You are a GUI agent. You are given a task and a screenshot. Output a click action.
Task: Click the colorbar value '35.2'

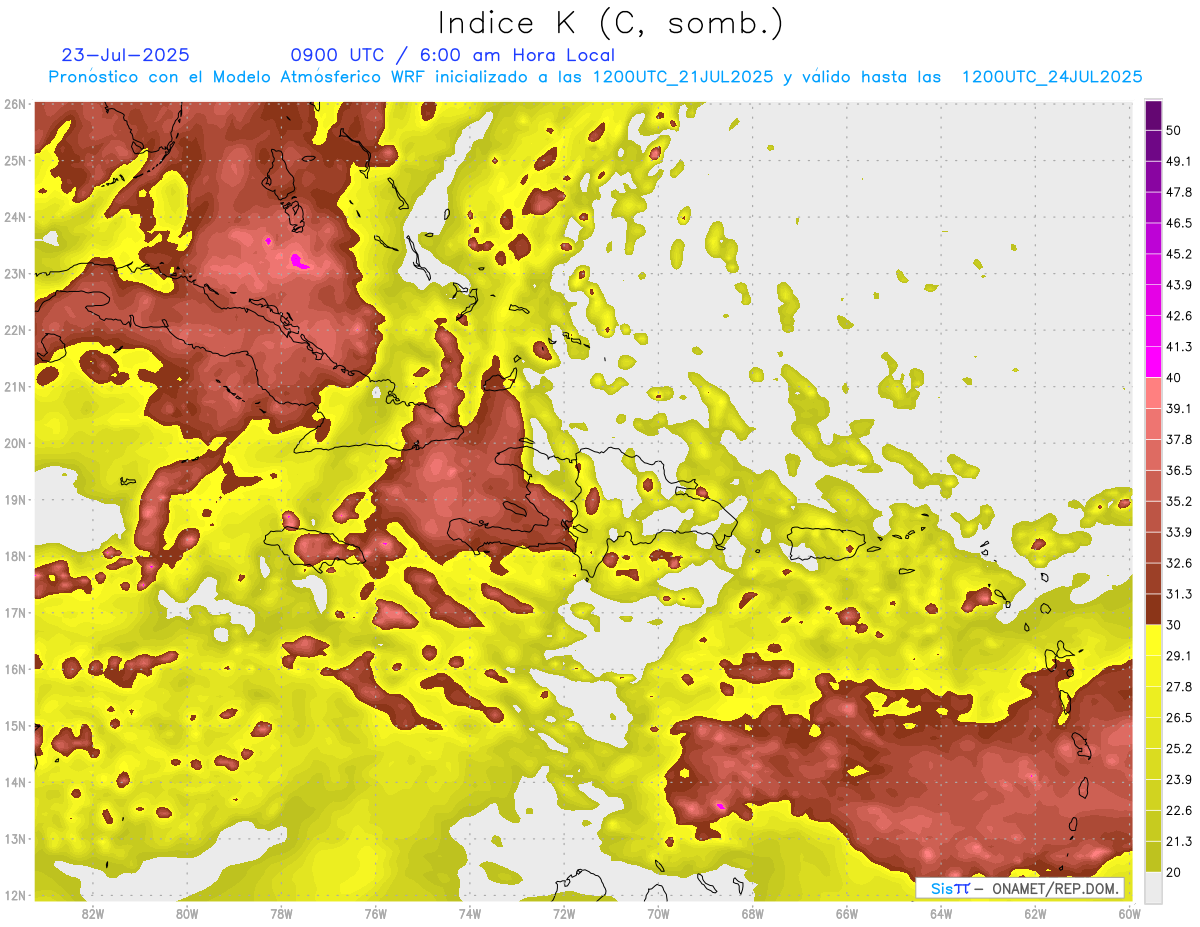click(1178, 501)
